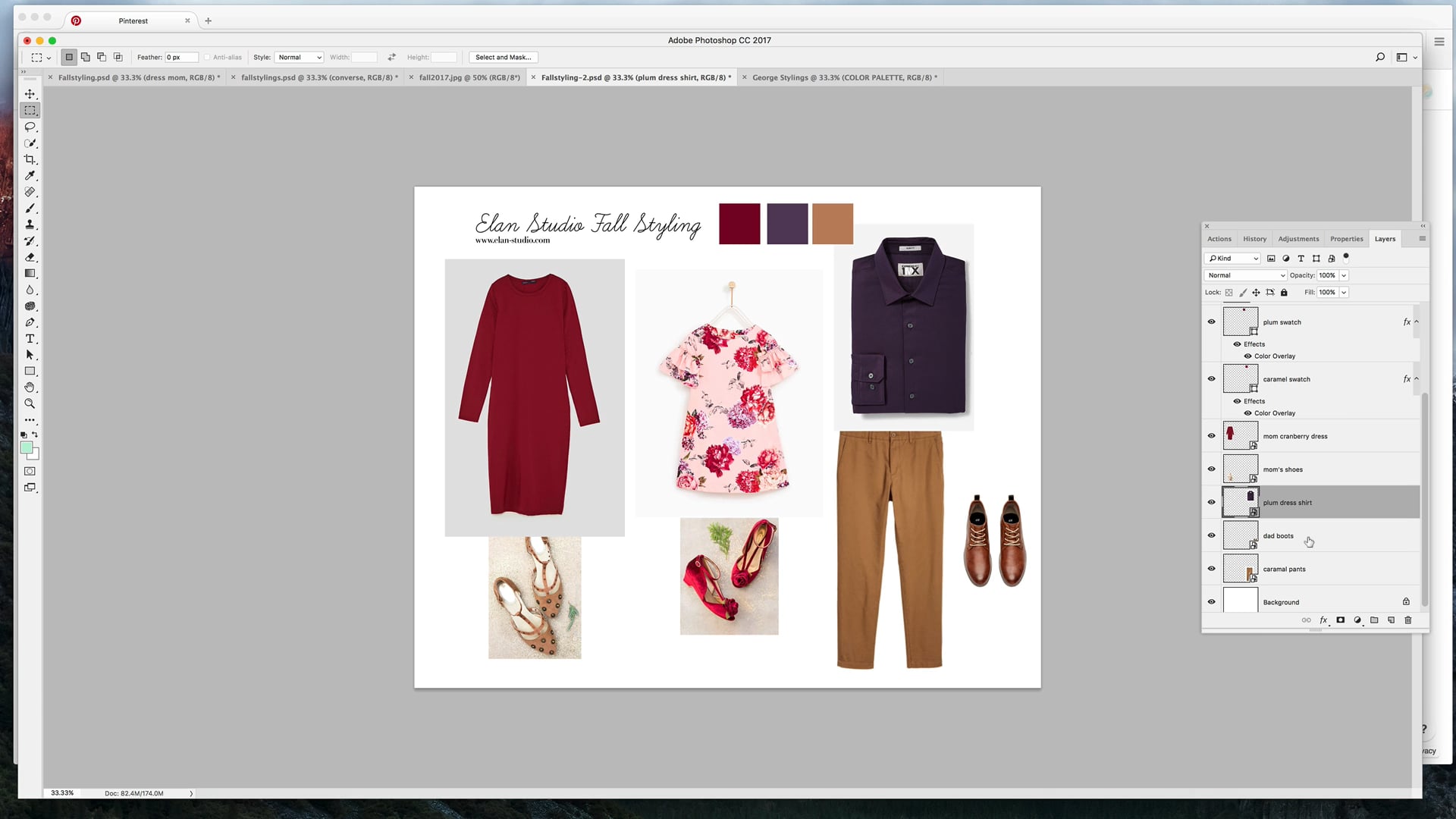1456x819 pixels.
Task: Select the Horizontal Type tool
Action: 30,338
